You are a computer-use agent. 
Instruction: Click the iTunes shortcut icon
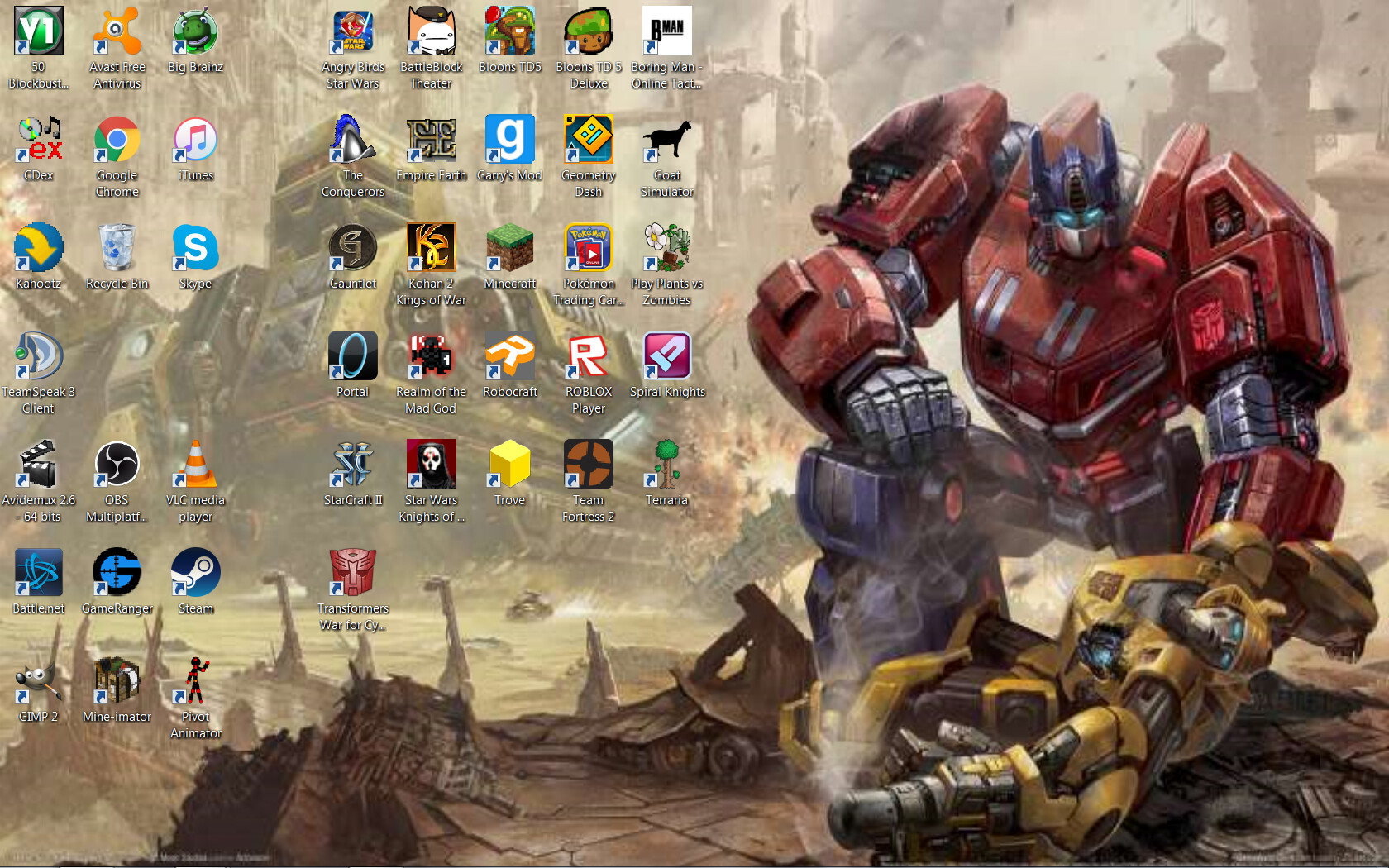(196, 140)
